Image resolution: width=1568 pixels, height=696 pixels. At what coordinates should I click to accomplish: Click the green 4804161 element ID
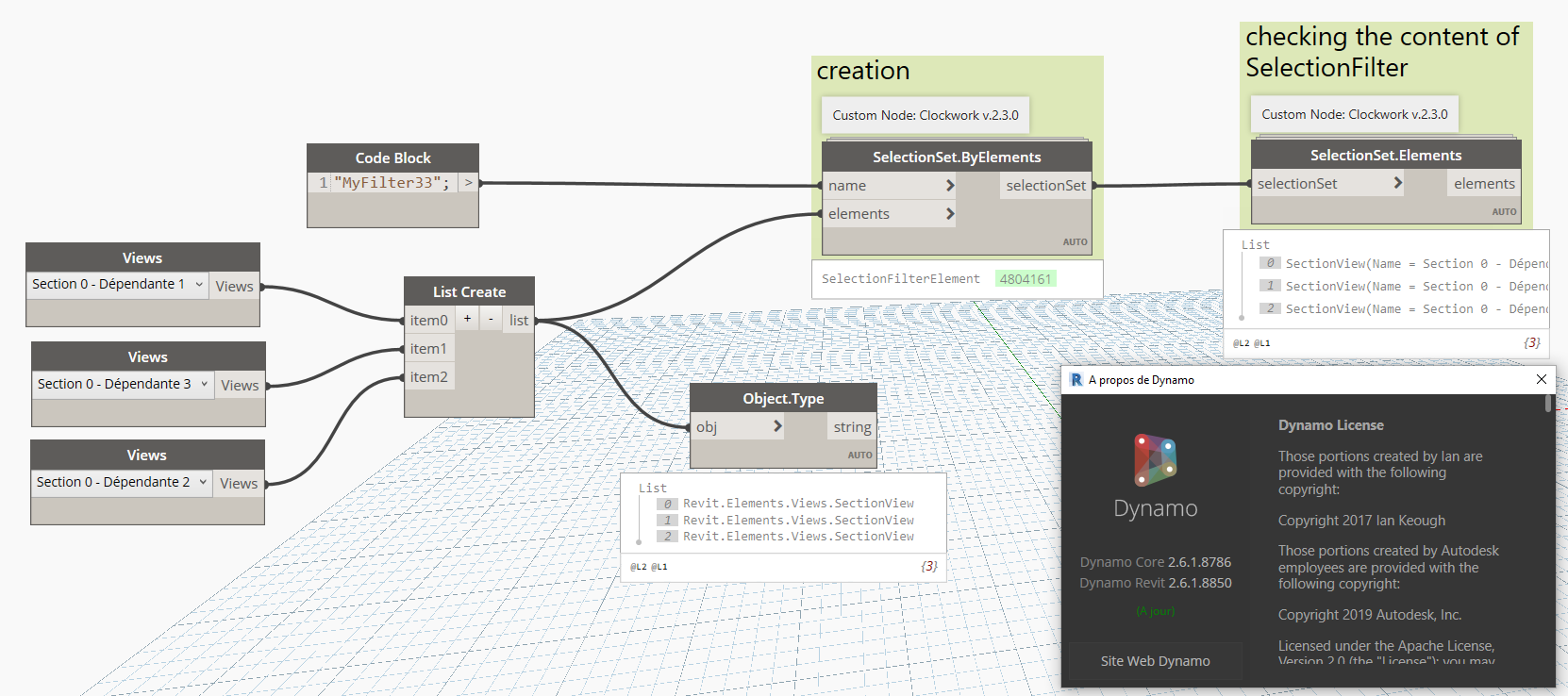point(1026,279)
